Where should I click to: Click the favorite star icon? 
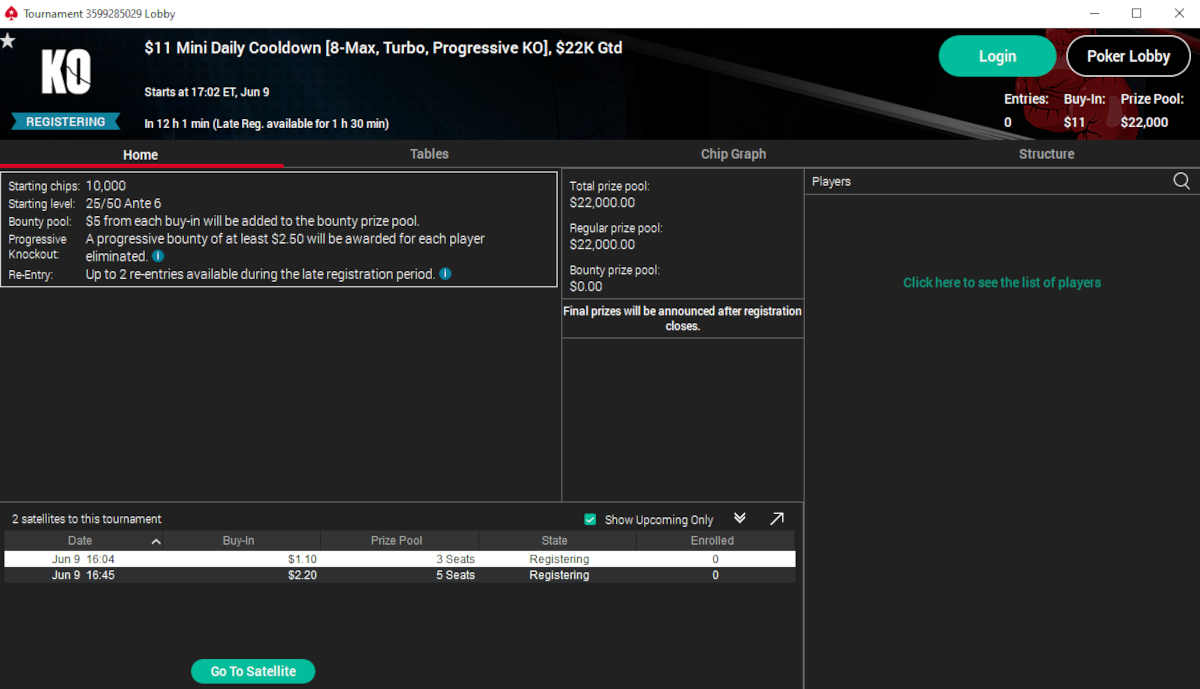click(x=8, y=41)
